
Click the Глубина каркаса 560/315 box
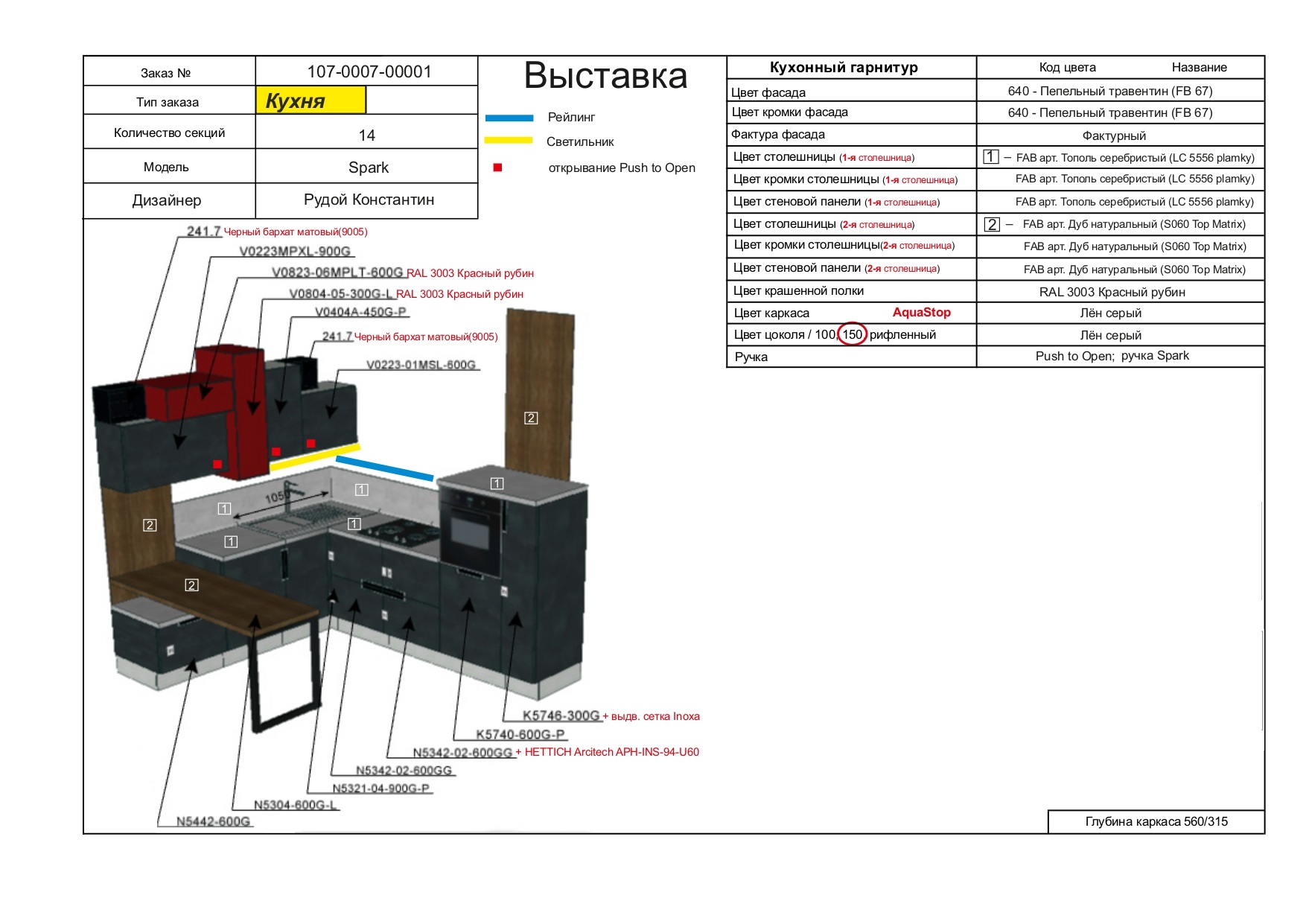(1156, 821)
